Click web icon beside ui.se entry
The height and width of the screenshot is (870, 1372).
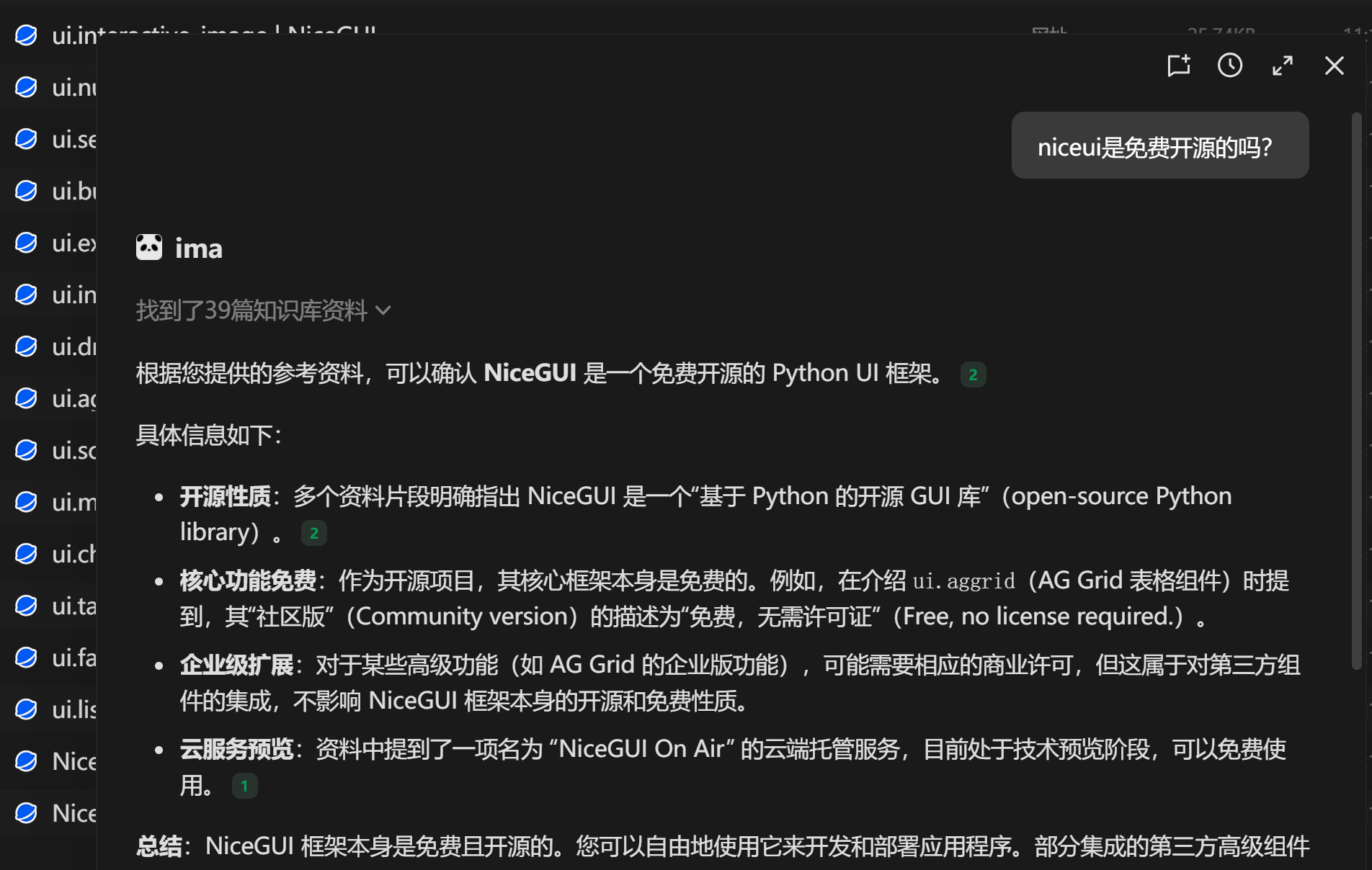[26, 139]
